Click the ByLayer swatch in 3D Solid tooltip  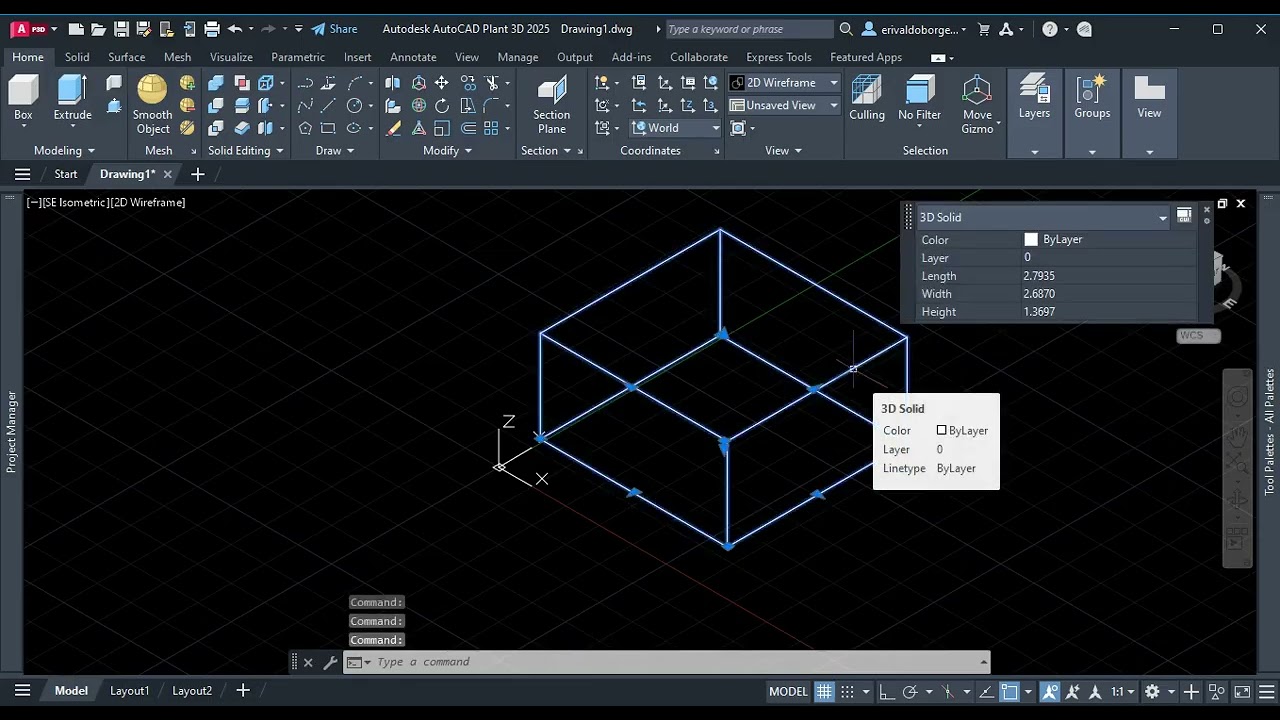(x=941, y=430)
